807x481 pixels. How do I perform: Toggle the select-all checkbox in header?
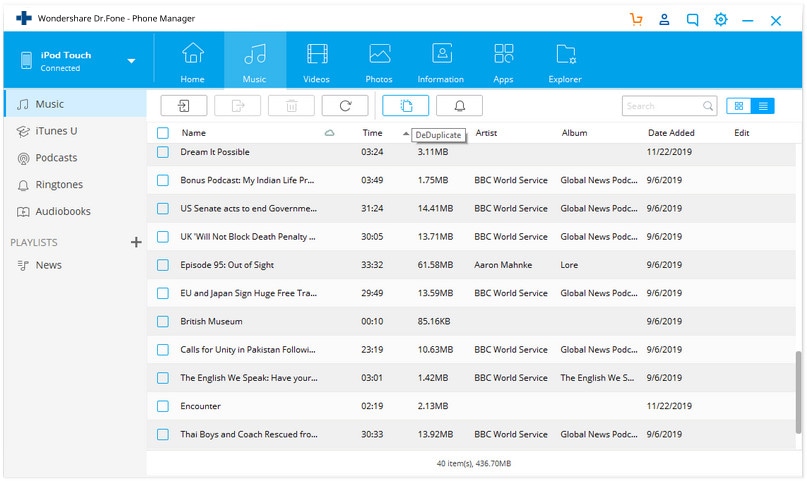tap(163, 133)
